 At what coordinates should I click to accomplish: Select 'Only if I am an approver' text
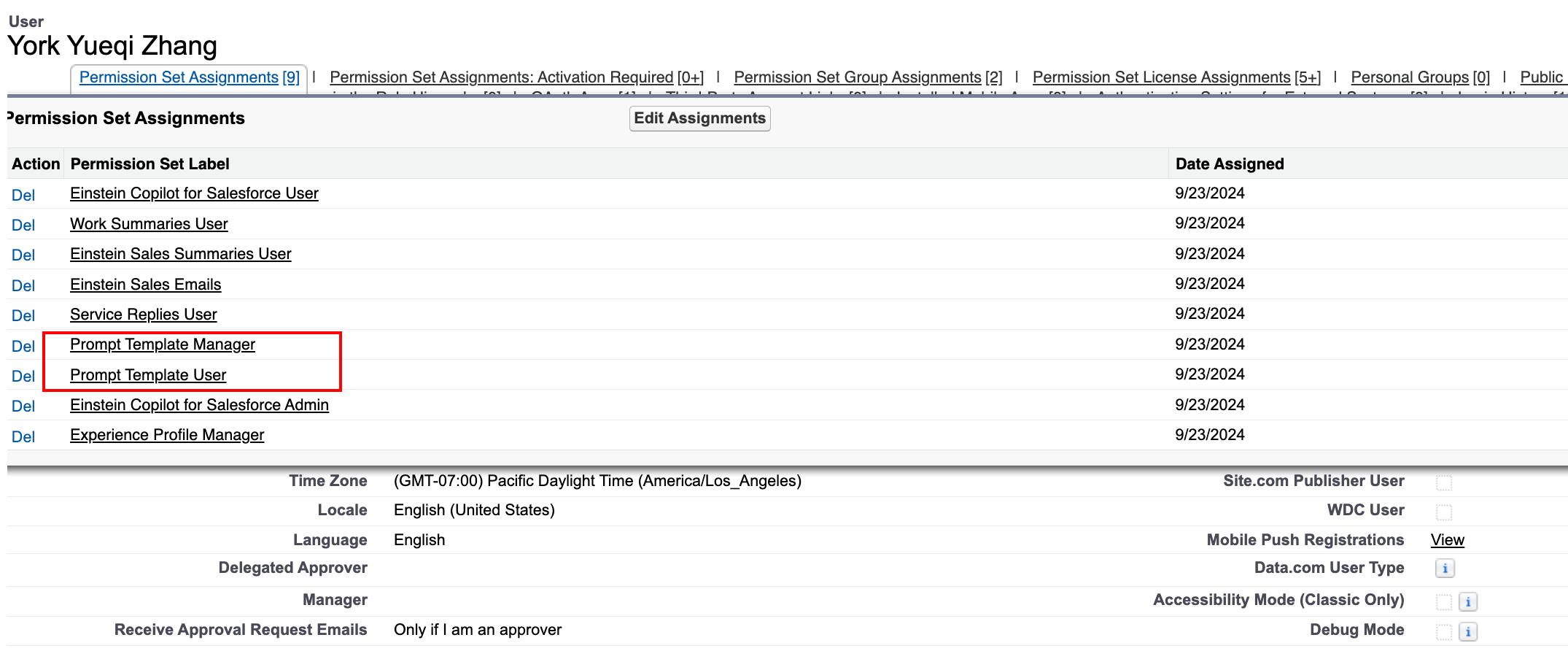point(478,630)
